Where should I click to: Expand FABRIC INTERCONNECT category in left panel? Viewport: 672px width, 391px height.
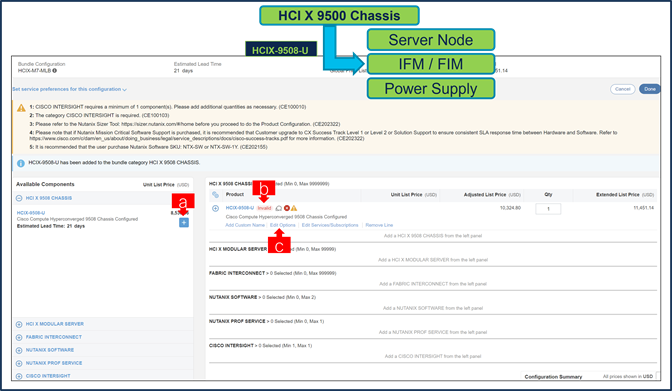tap(19, 337)
